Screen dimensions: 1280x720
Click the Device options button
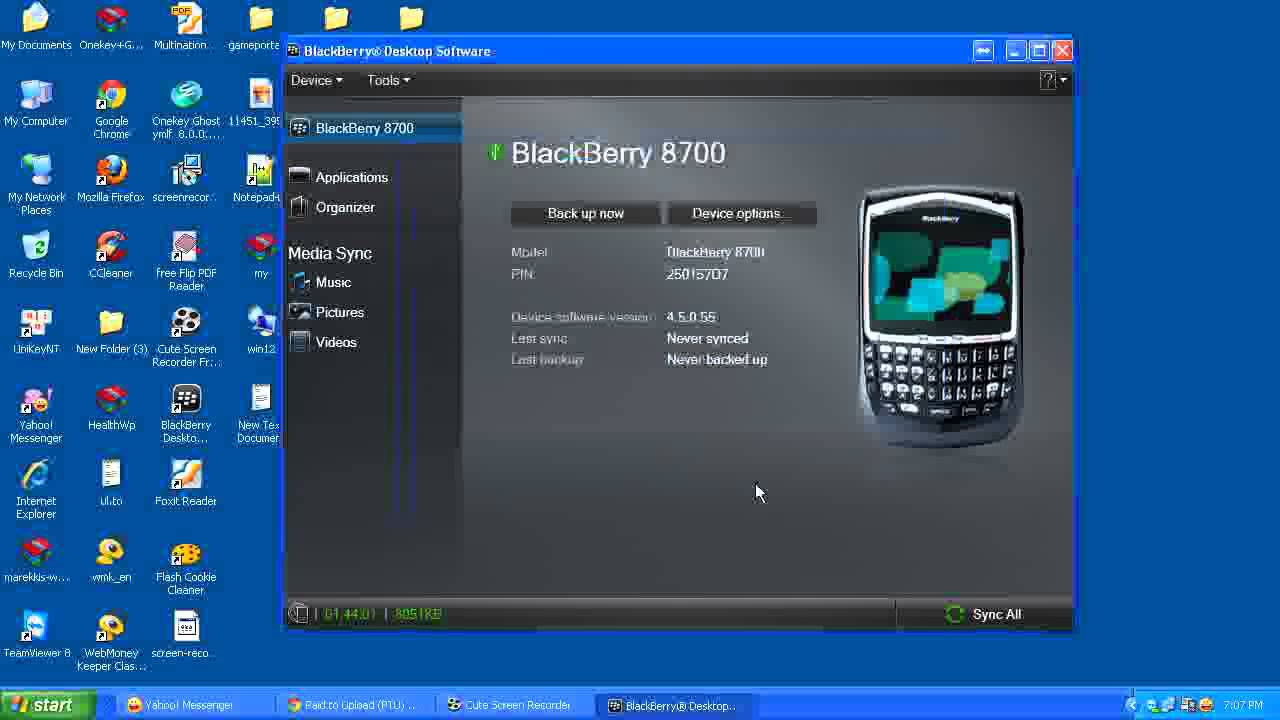pyautogui.click(x=741, y=213)
